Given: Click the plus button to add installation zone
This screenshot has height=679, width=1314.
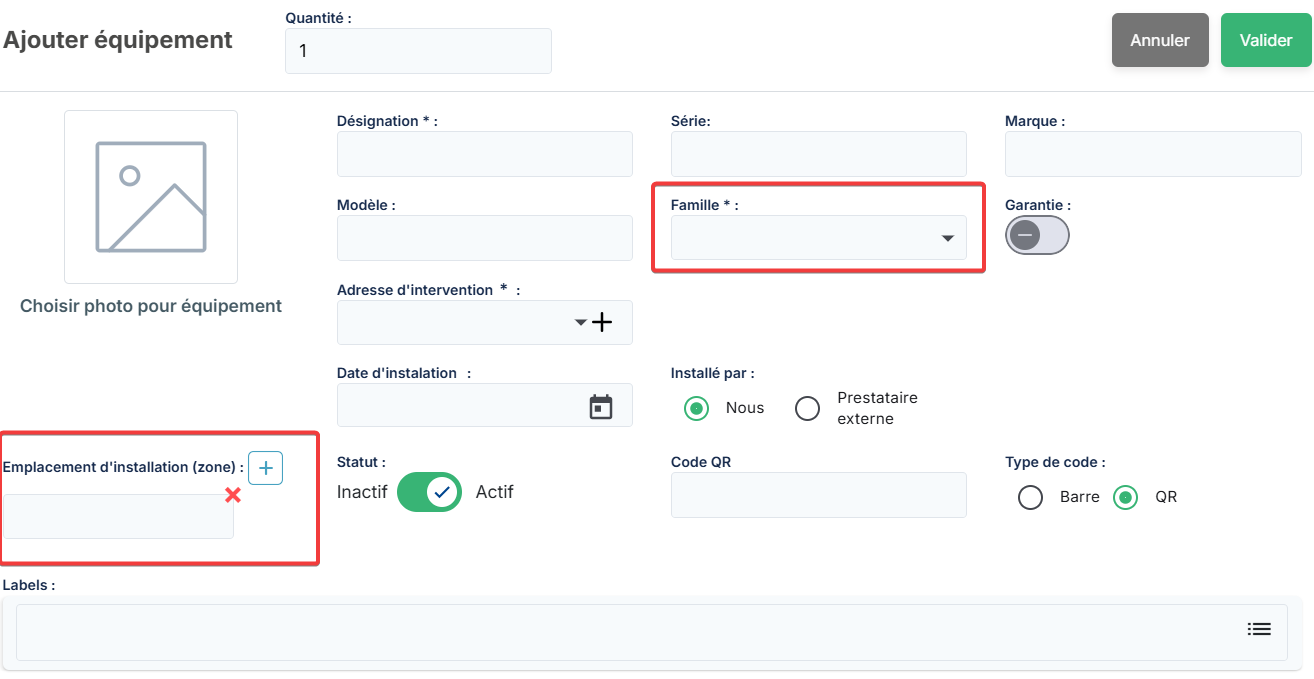Looking at the screenshot, I should 265,468.
